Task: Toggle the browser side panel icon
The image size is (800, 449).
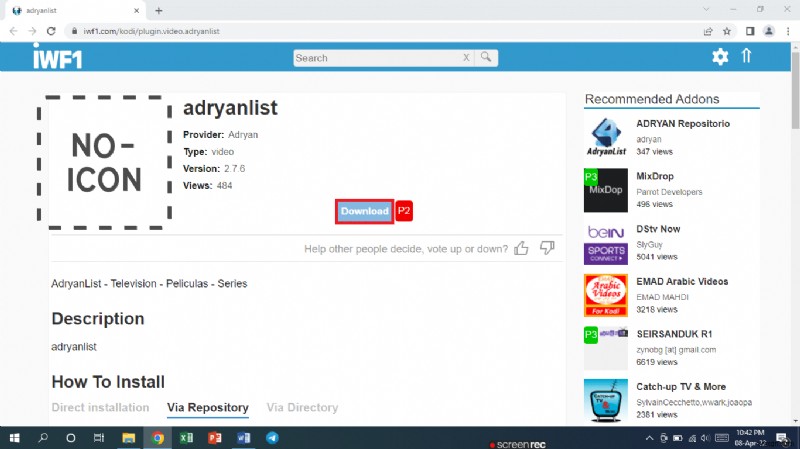Action: pyautogui.click(x=750, y=31)
